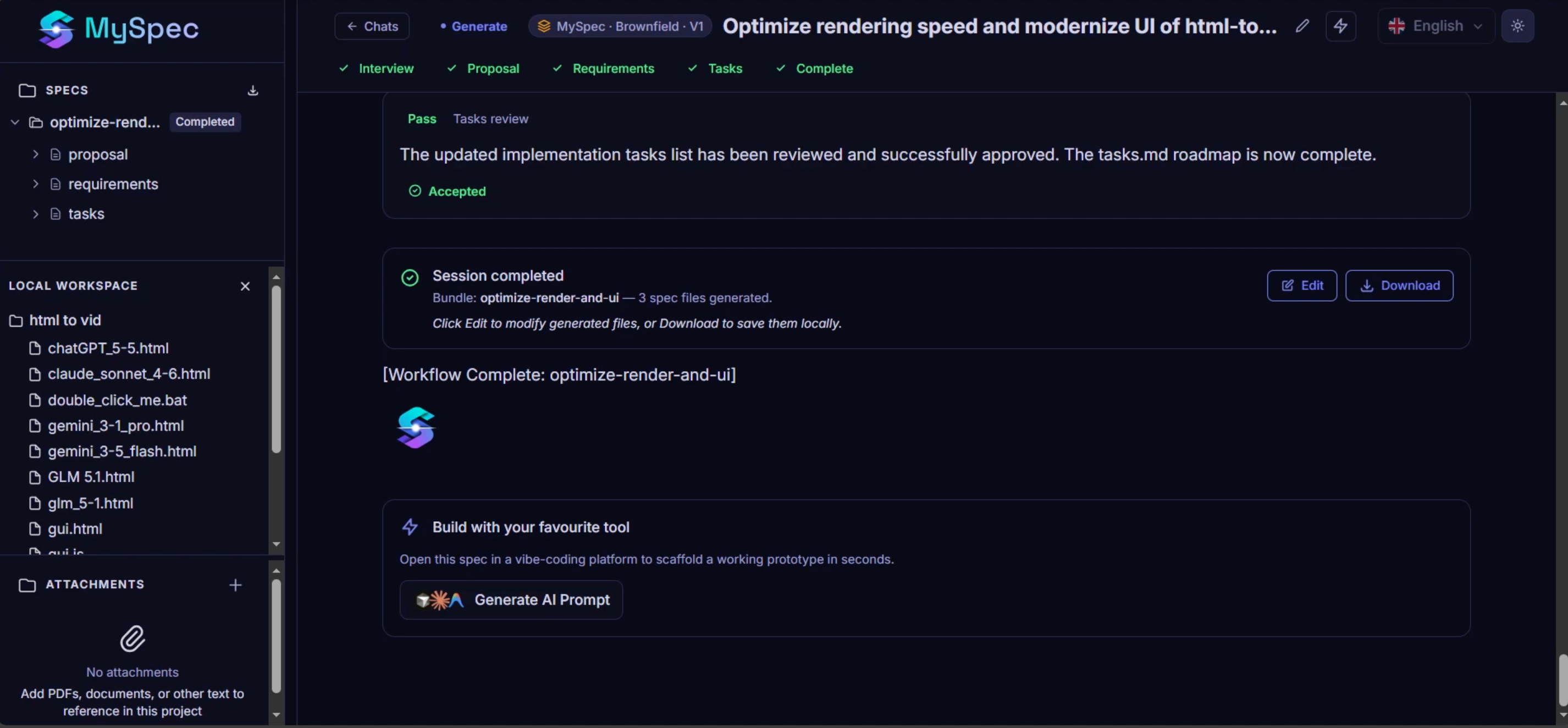Click the file icon beside gui.html
1568x728 pixels.
coord(35,528)
